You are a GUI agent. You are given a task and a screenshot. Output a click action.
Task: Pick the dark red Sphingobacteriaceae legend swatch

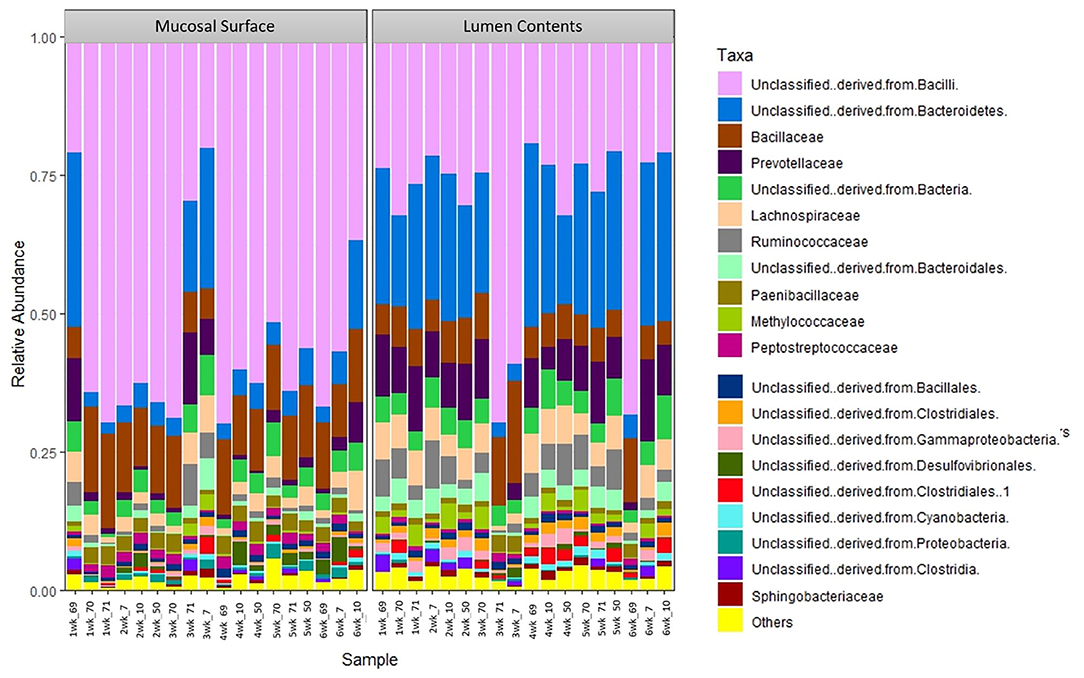pos(730,596)
